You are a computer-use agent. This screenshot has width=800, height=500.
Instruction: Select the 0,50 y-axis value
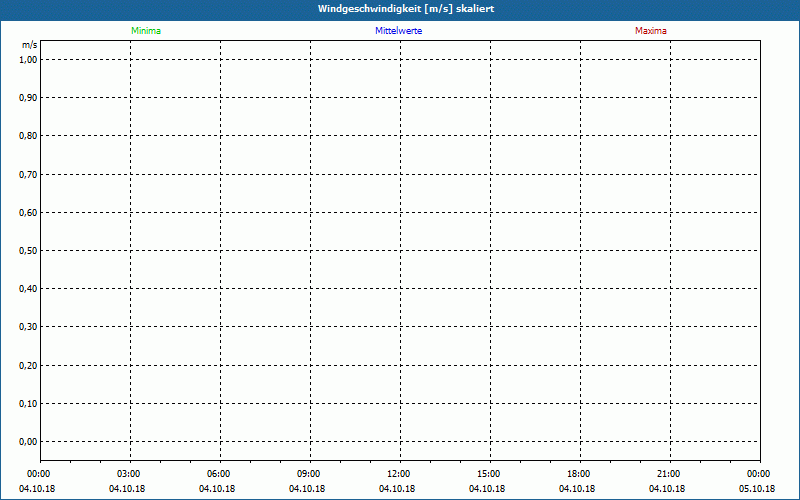[28, 250]
